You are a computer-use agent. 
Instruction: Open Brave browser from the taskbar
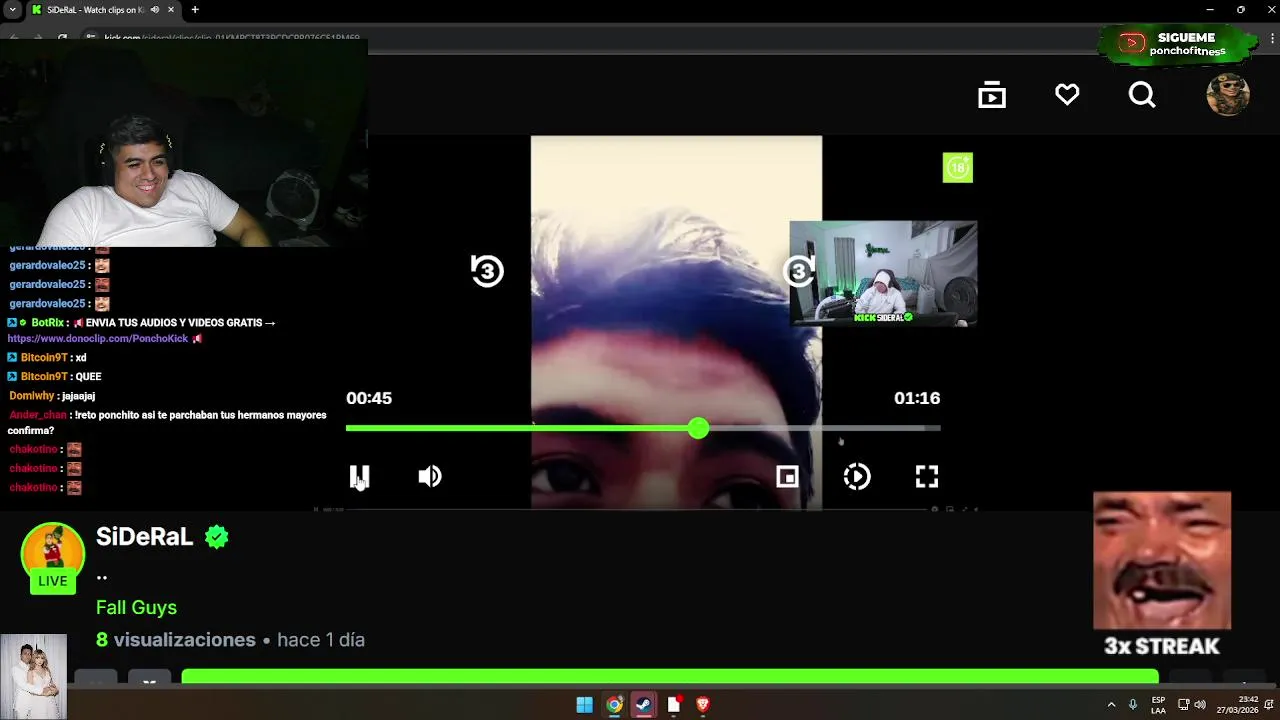[703, 705]
